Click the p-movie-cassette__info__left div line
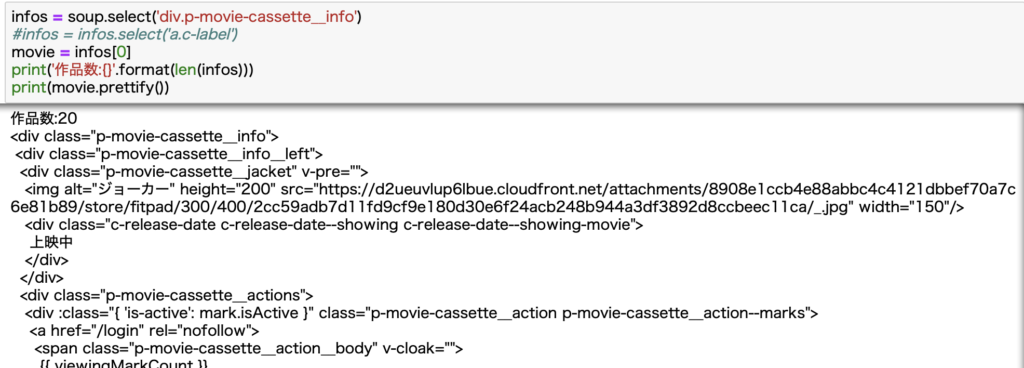This screenshot has height=368, width=1024. [168, 154]
